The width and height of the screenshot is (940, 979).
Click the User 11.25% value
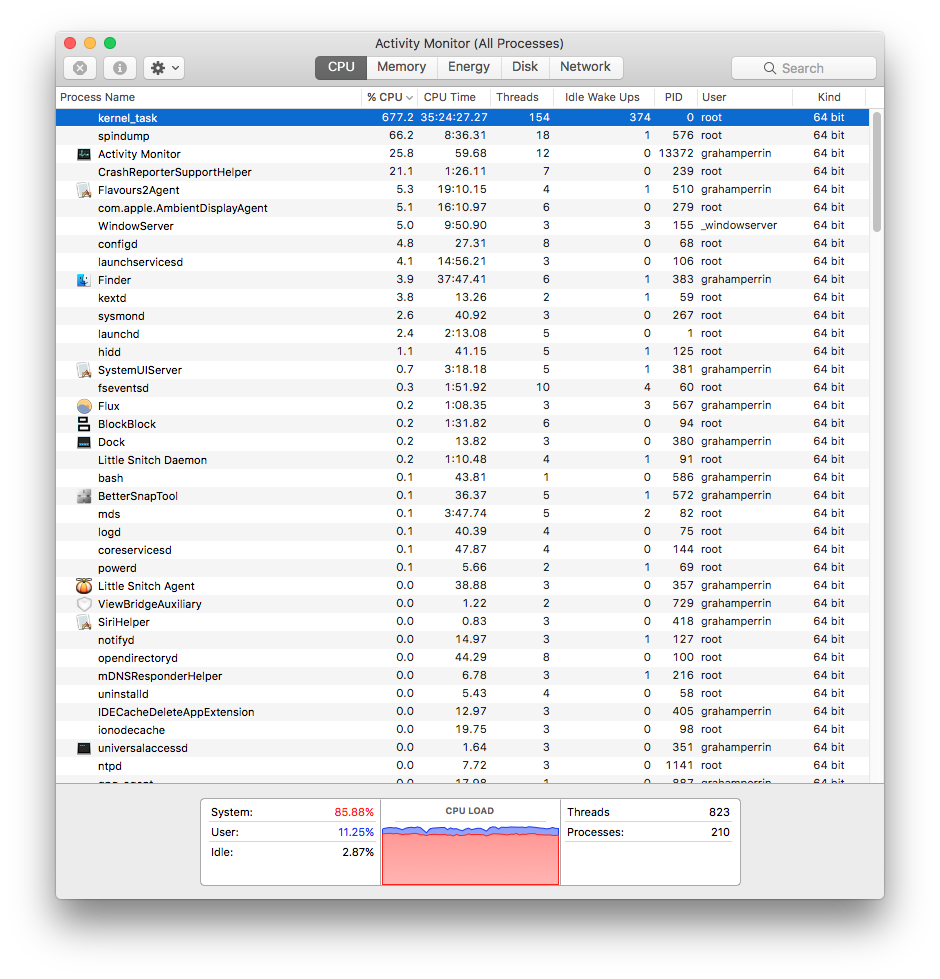(356, 832)
